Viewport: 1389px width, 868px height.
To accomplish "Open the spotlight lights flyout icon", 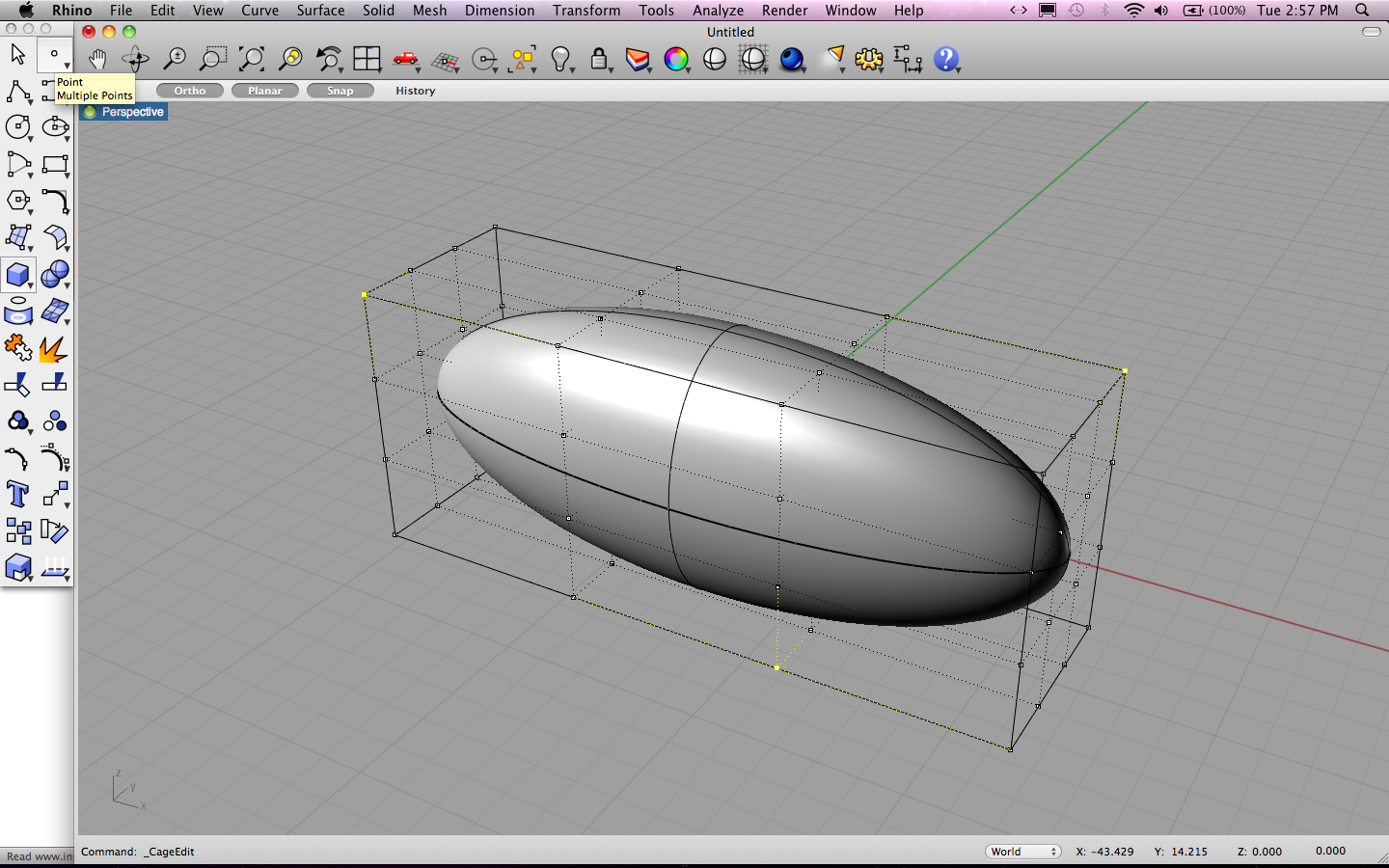I will point(832,59).
